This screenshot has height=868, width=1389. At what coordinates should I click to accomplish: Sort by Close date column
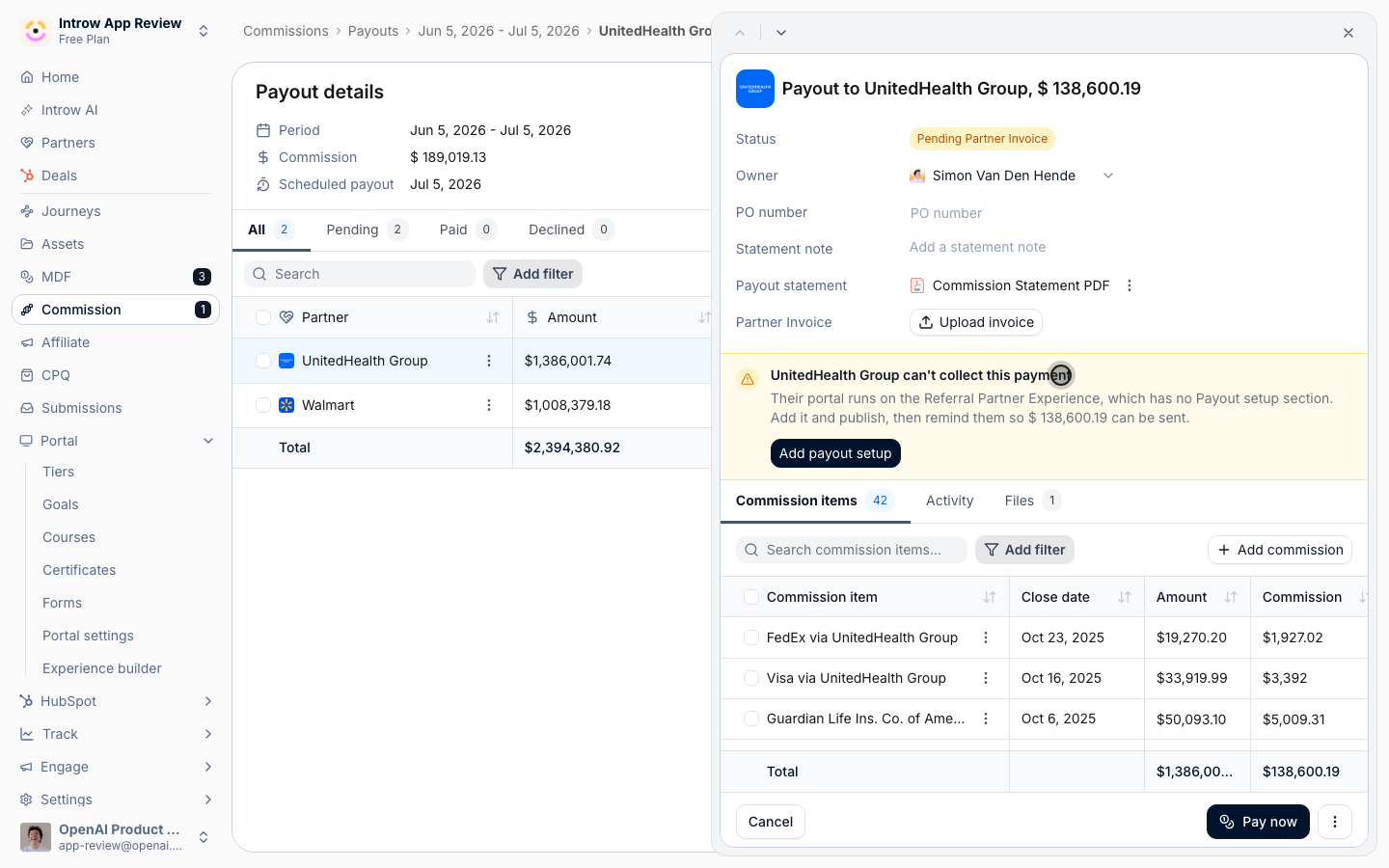[x=1125, y=597]
